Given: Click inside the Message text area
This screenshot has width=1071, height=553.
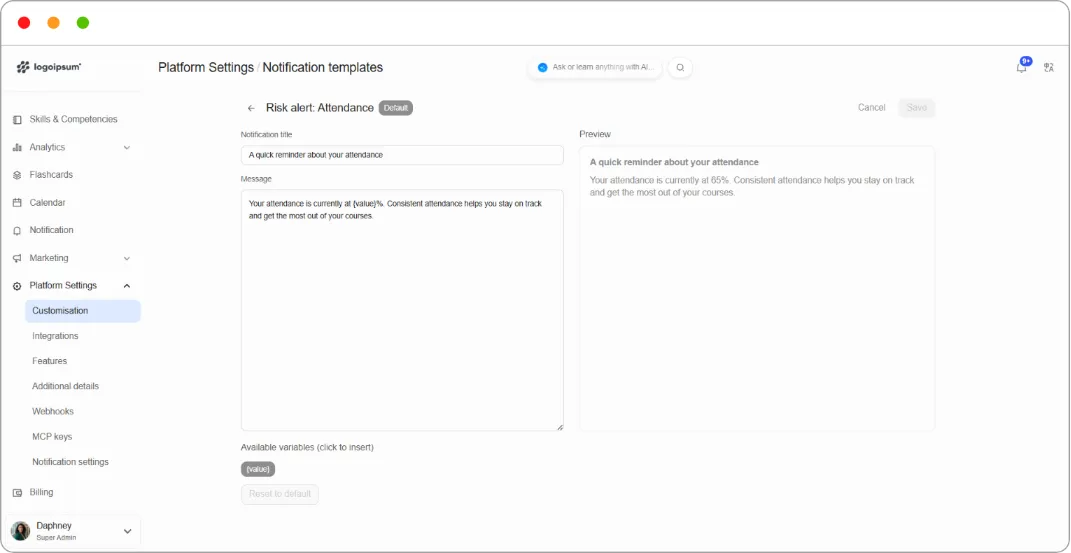Looking at the screenshot, I should pos(402,310).
